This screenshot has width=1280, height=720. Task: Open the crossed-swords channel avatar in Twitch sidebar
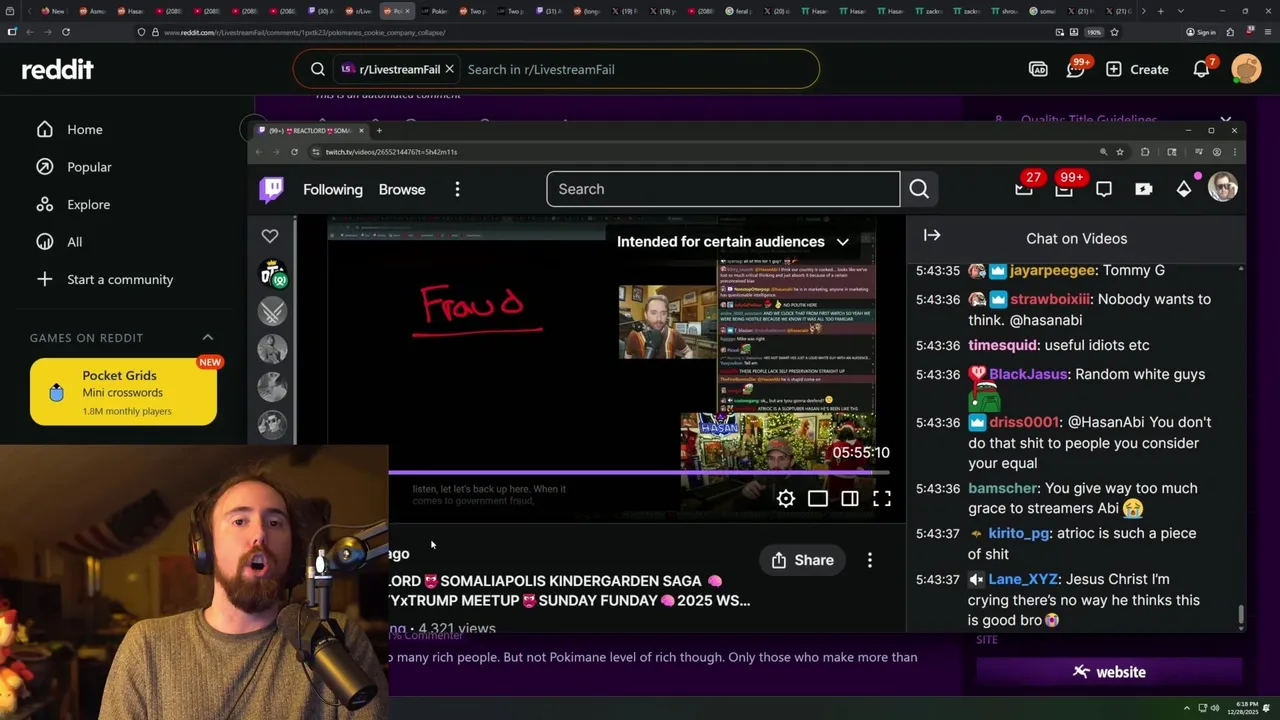point(272,312)
